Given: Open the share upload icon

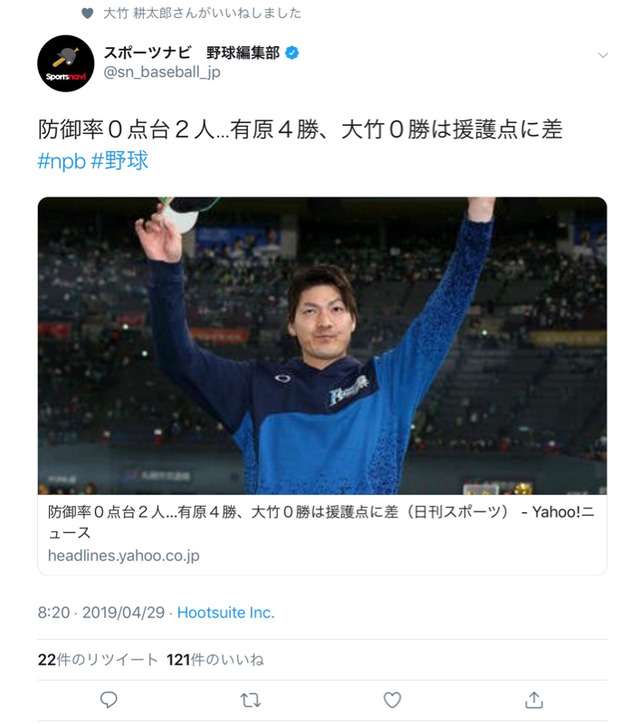Looking at the screenshot, I should (x=534, y=700).
